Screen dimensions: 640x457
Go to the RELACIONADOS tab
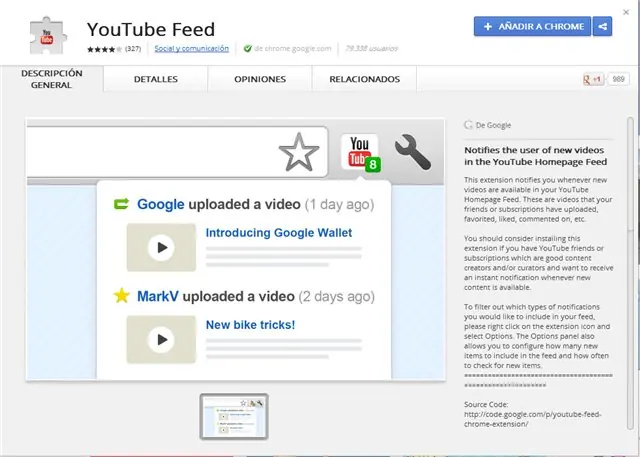click(364, 79)
